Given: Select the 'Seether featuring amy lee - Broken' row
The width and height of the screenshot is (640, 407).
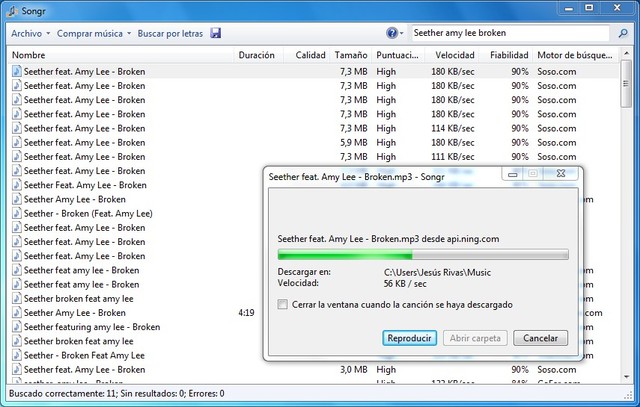Looking at the screenshot, I should tap(136, 327).
